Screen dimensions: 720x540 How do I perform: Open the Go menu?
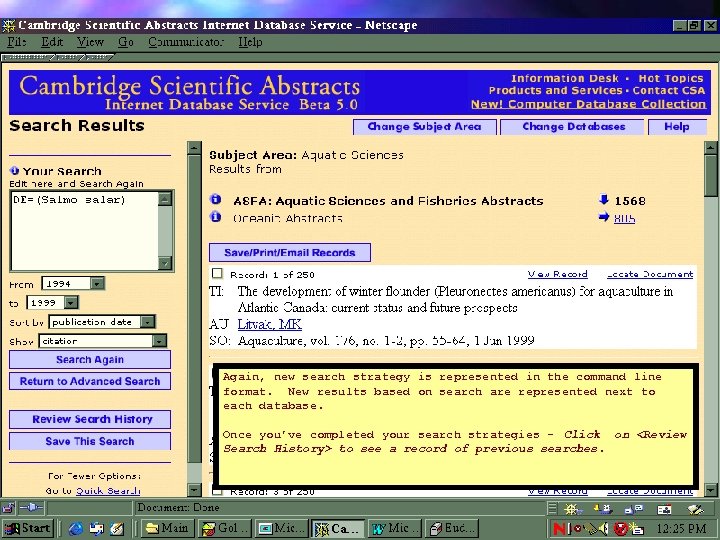point(125,42)
